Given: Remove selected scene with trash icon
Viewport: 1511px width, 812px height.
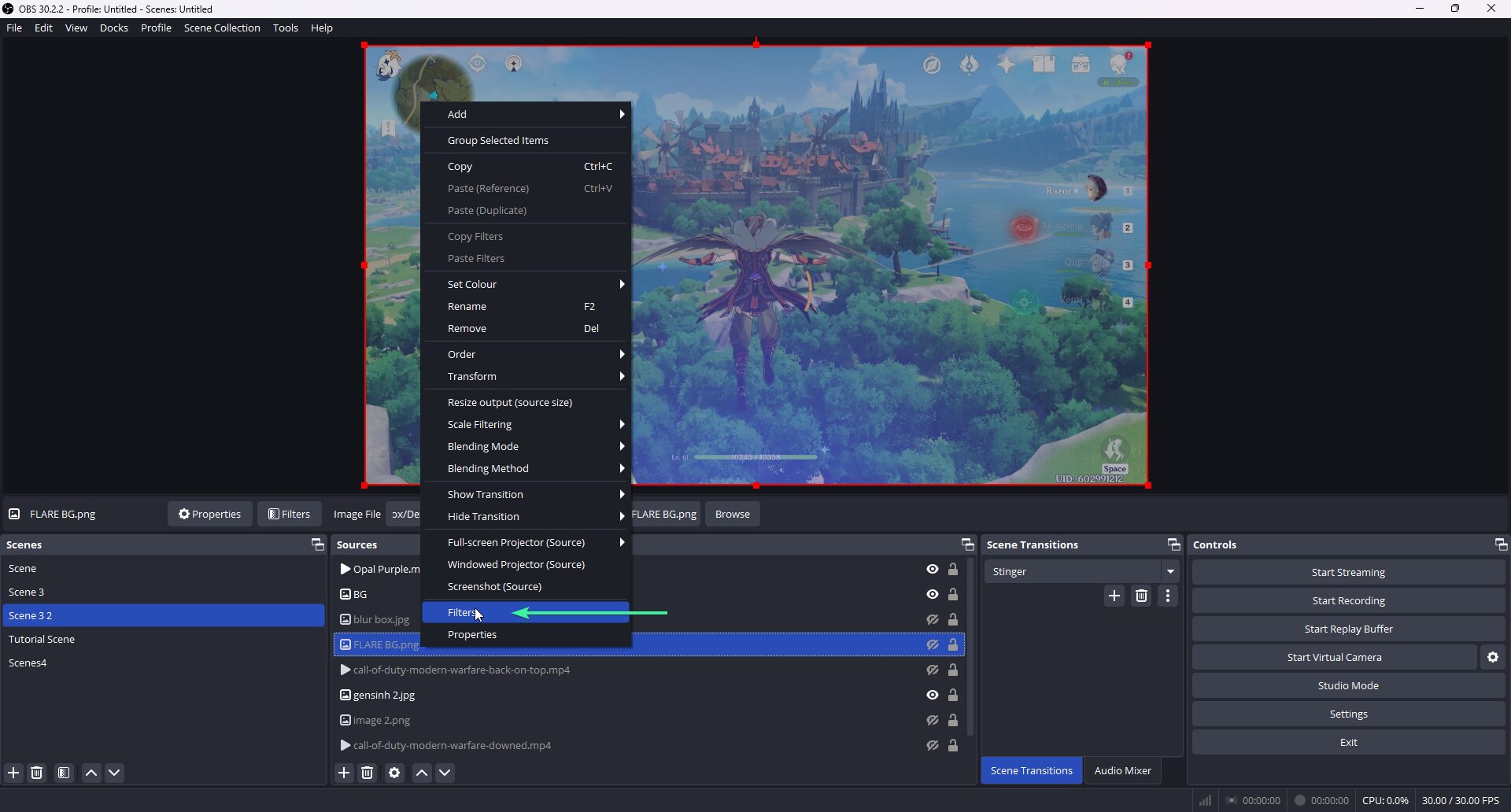Looking at the screenshot, I should pos(37,773).
